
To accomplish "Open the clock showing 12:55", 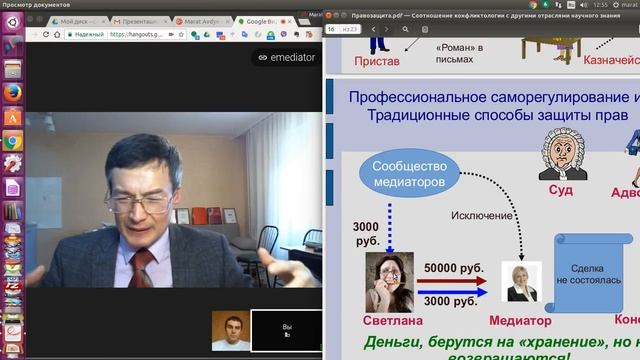I will pyautogui.click(x=600, y=5).
